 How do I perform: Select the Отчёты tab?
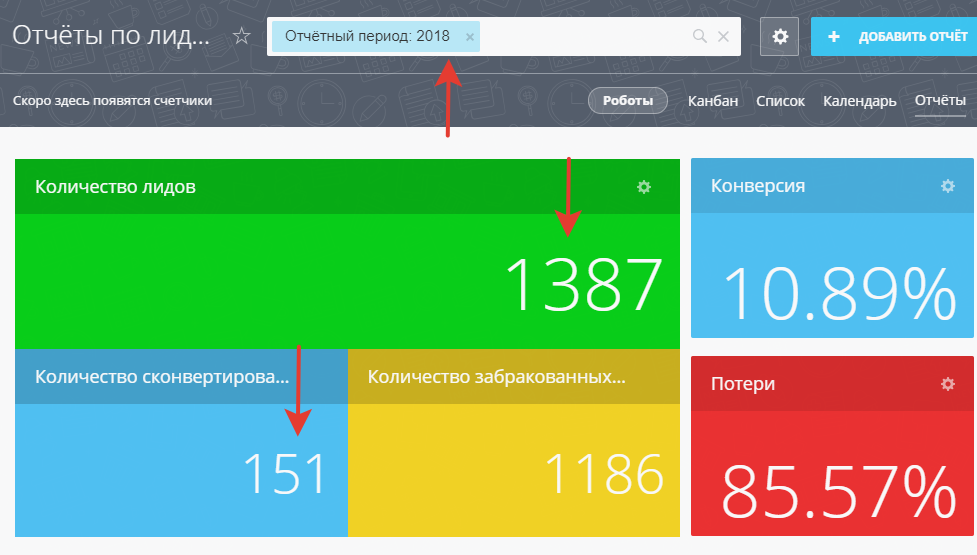940,101
